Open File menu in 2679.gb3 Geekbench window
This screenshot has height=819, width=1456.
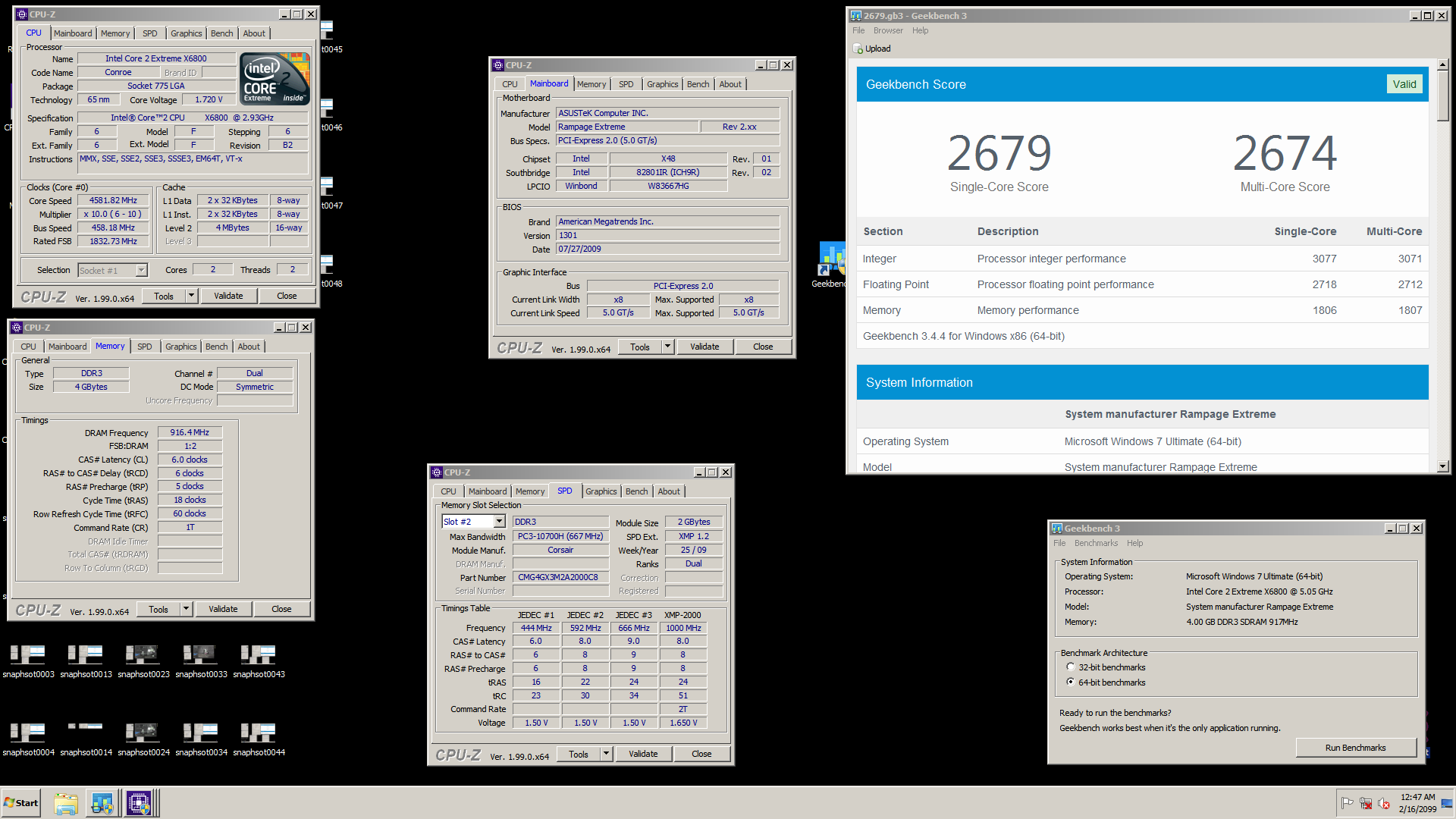[858, 30]
